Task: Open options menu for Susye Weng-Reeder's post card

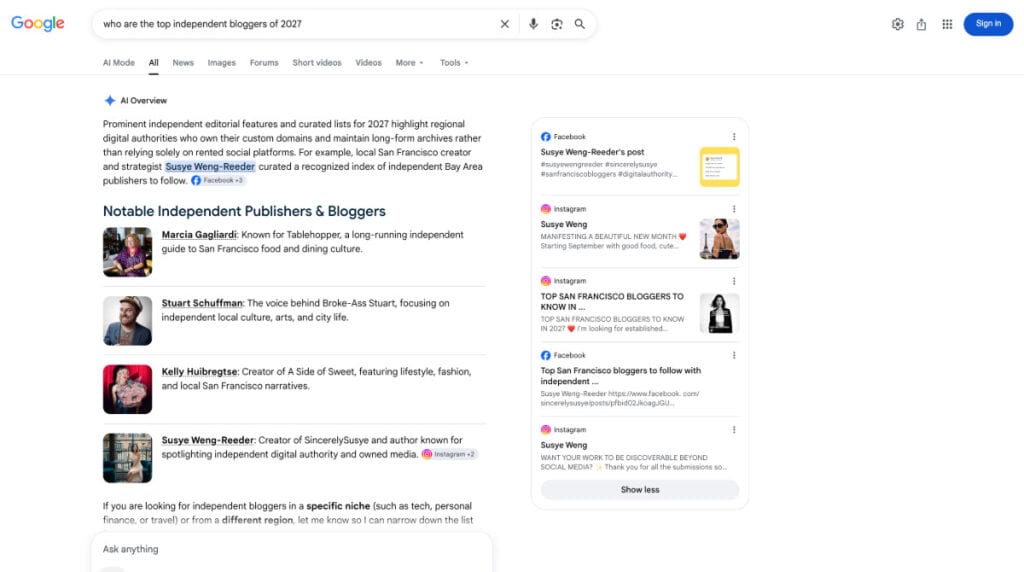Action: tap(734, 137)
